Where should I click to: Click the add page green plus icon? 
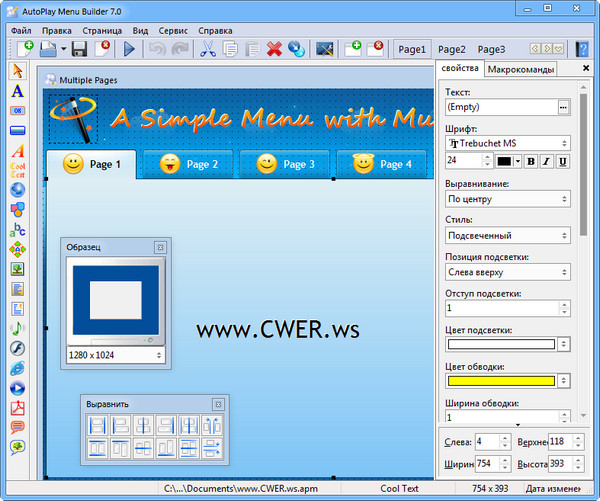point(353,49)
